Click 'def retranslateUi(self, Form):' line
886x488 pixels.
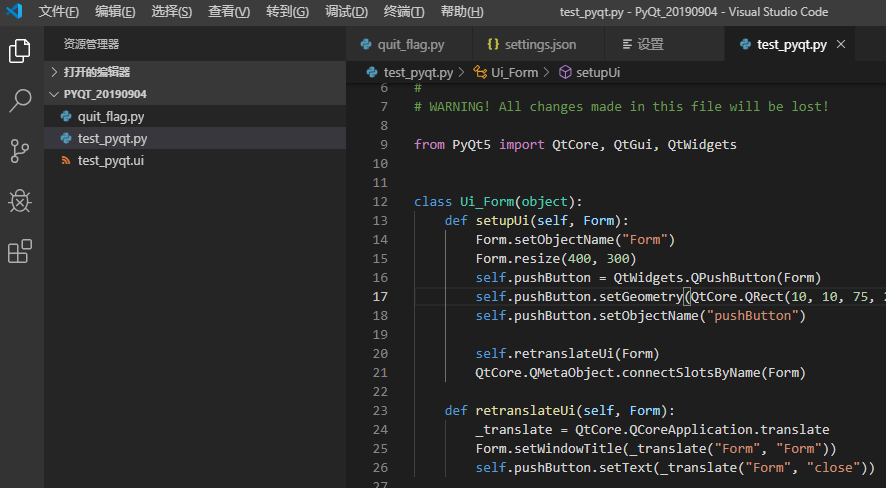(x=560, y=411)
